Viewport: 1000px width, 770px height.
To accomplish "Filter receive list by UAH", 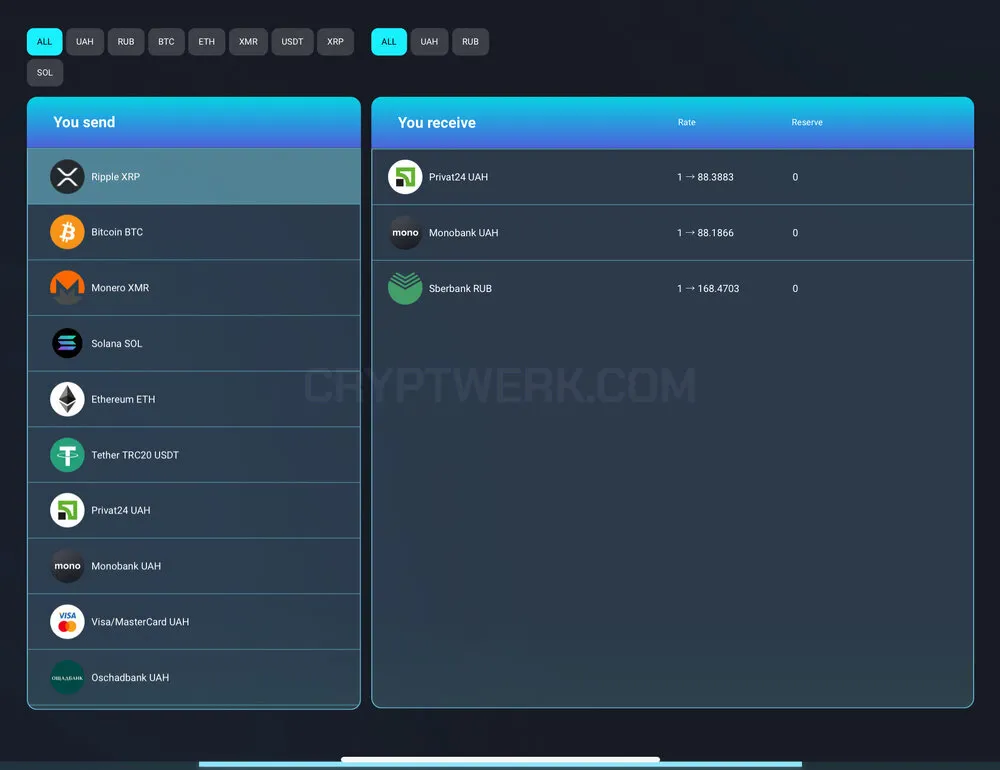I will (x=429, y=41).
